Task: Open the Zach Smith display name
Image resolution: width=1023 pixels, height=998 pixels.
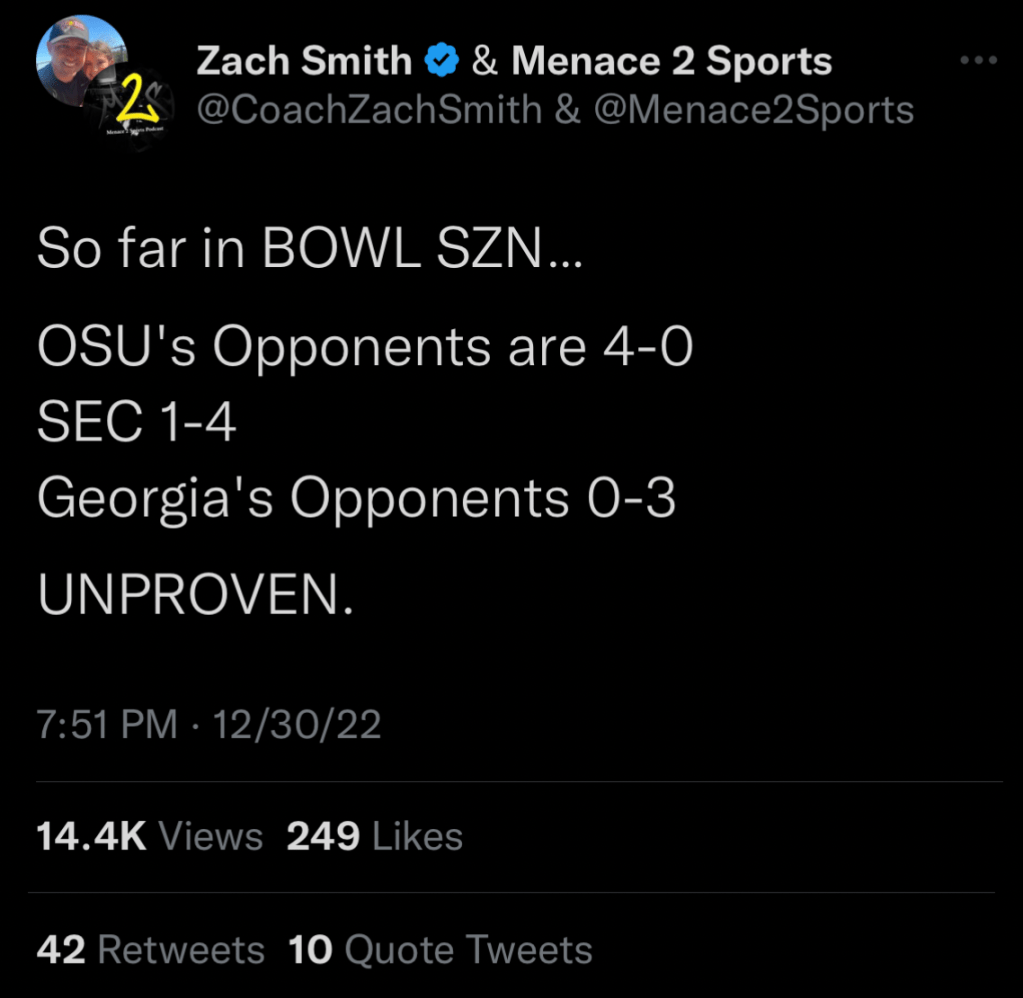Action: tap(304, 62)
